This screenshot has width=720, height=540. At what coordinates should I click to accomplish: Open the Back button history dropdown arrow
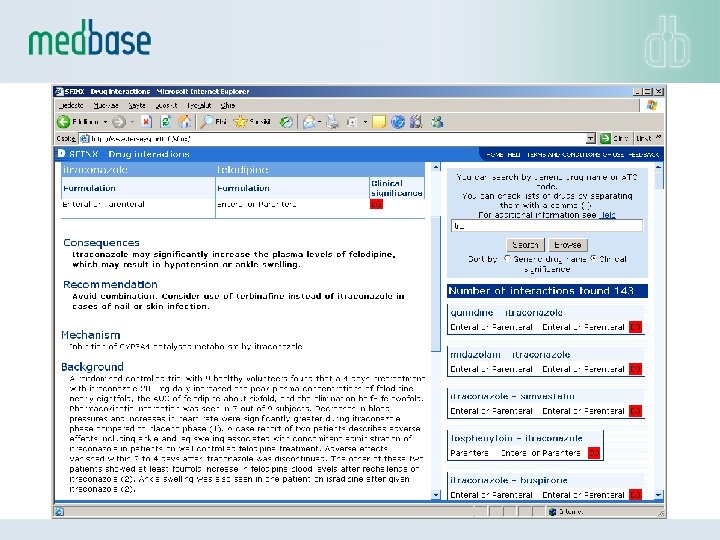(x=105, y=122)
